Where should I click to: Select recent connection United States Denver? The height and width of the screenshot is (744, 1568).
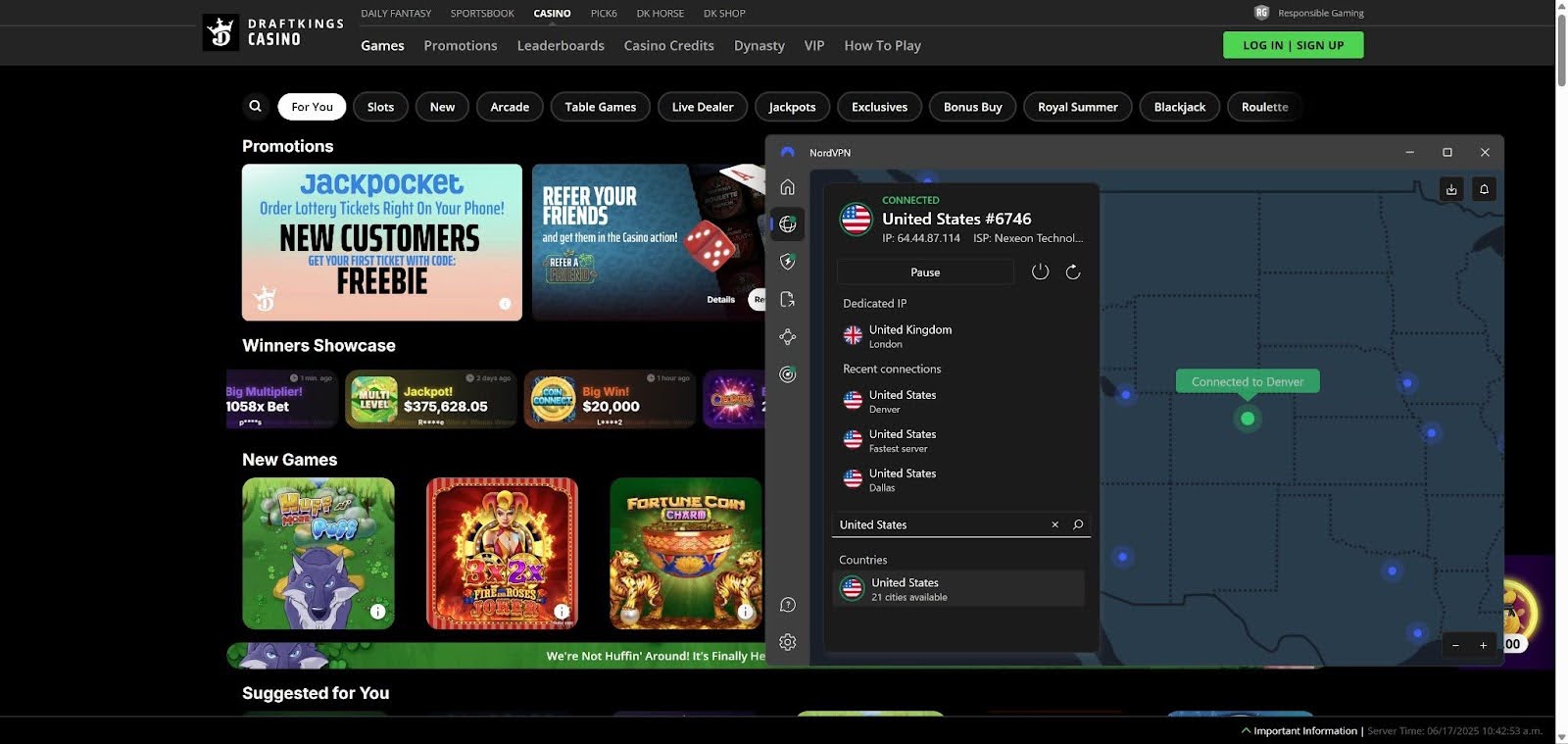tap(960, 401)
